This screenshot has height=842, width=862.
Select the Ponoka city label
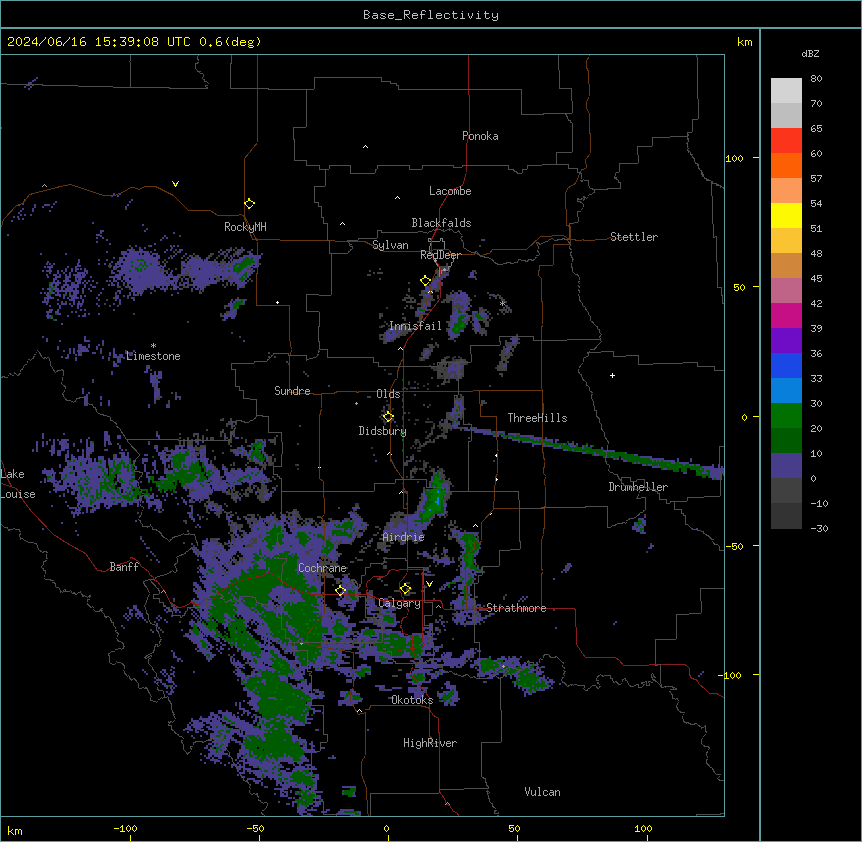480,136
